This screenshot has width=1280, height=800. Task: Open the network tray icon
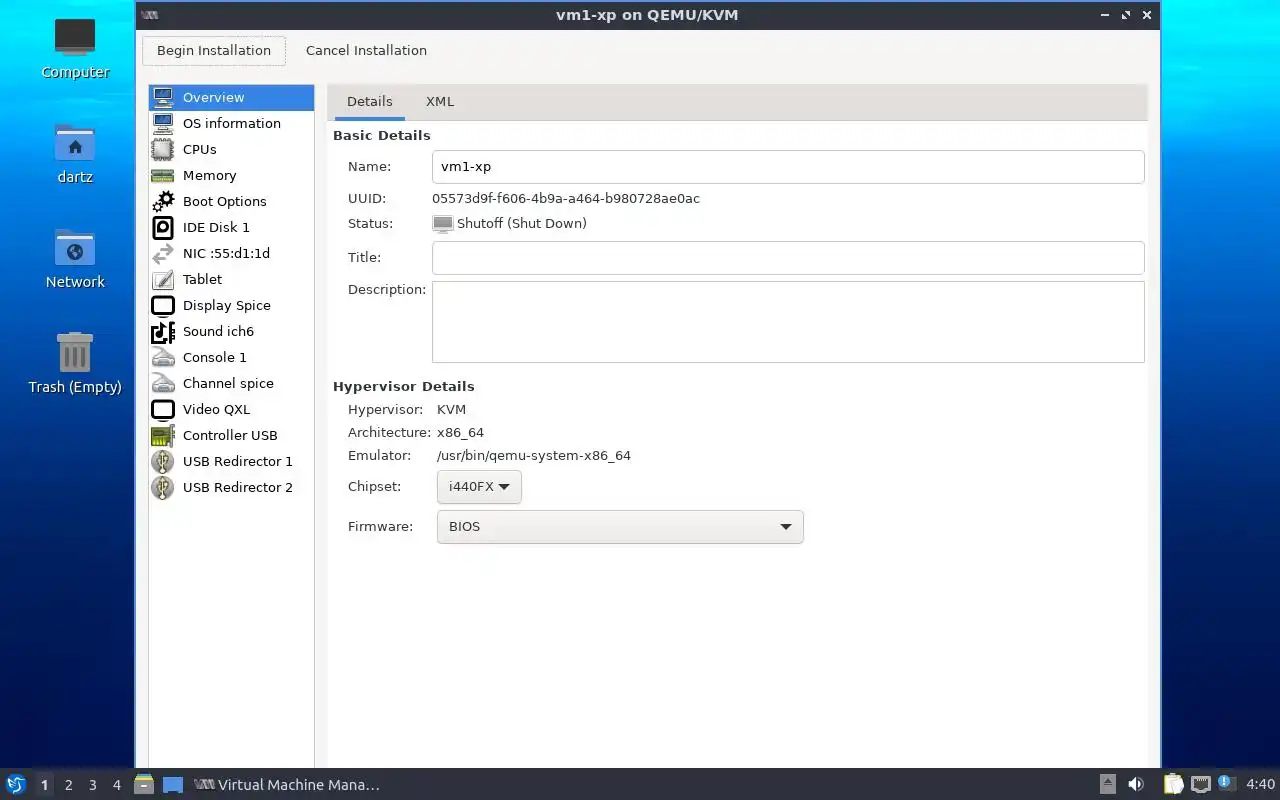pyautogui.click(x=1201, y=784)
